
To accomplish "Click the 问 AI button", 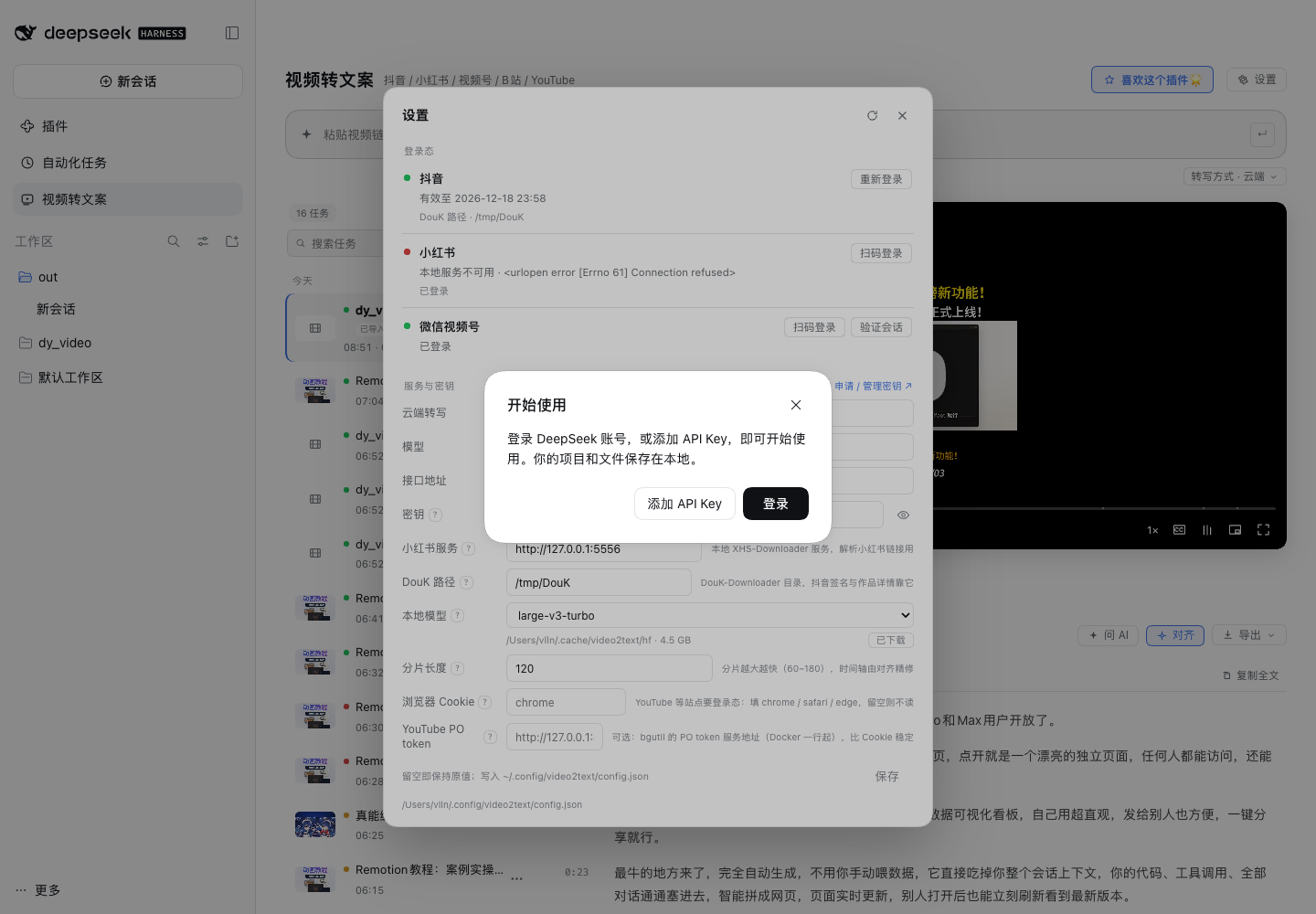I will 1109,635.
